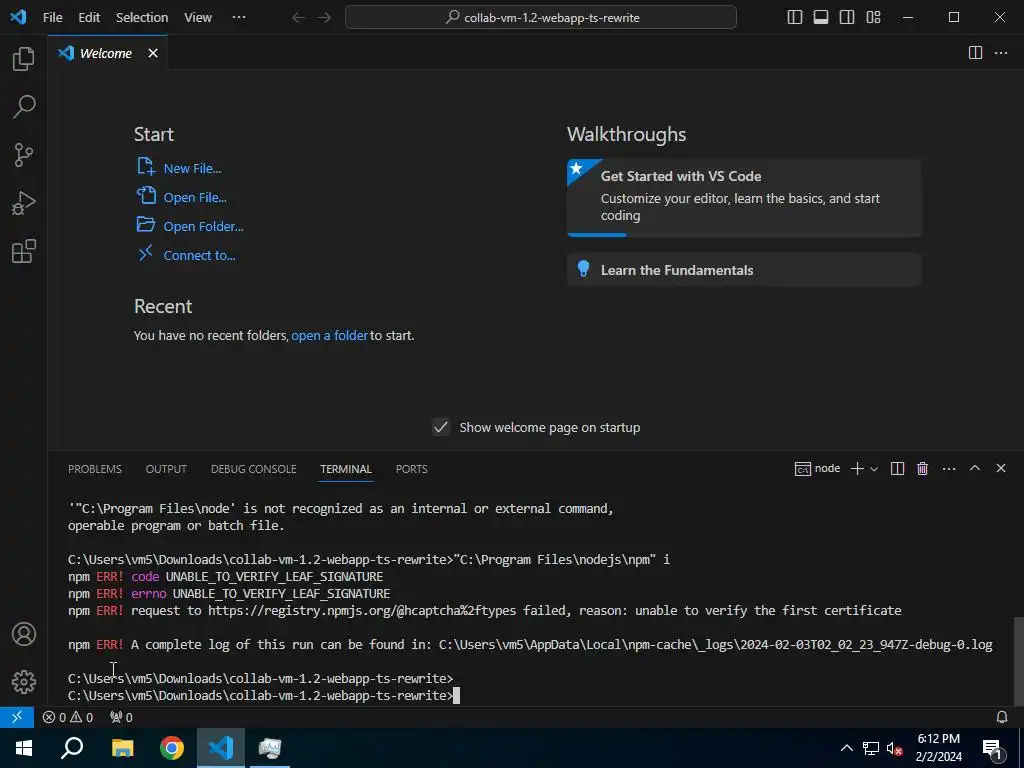
Task: Select the Welcome editor tab
Action: [x=108, y=53]
